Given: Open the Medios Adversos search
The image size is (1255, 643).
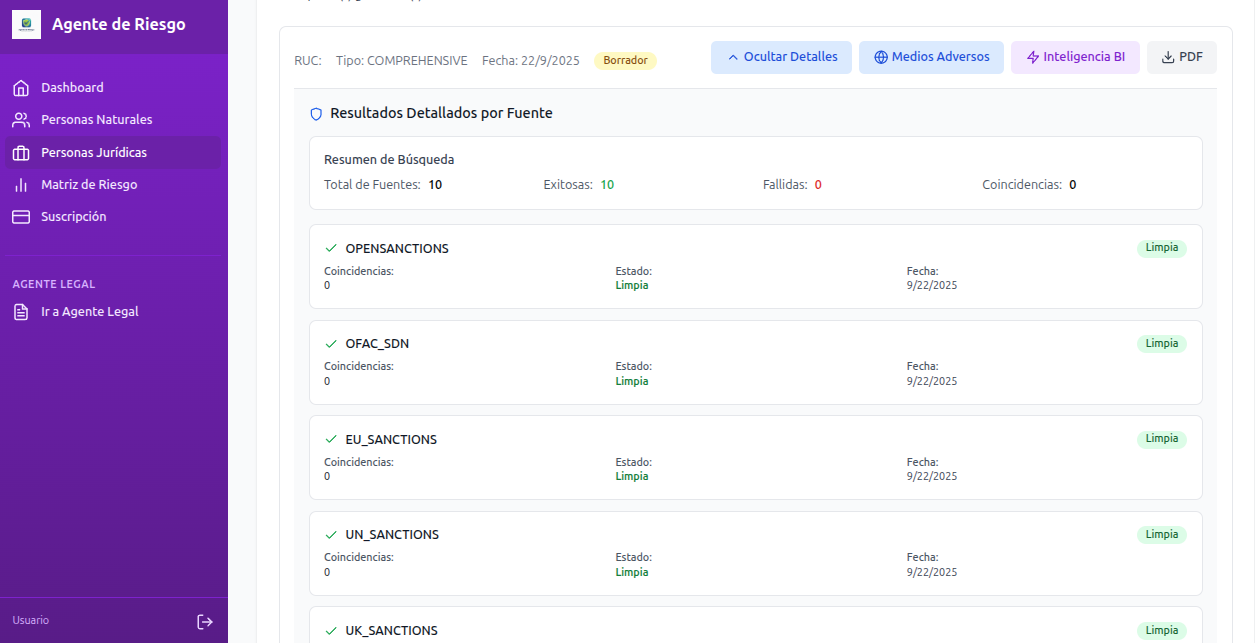Looking at the screenshot, I should point(931,57).
